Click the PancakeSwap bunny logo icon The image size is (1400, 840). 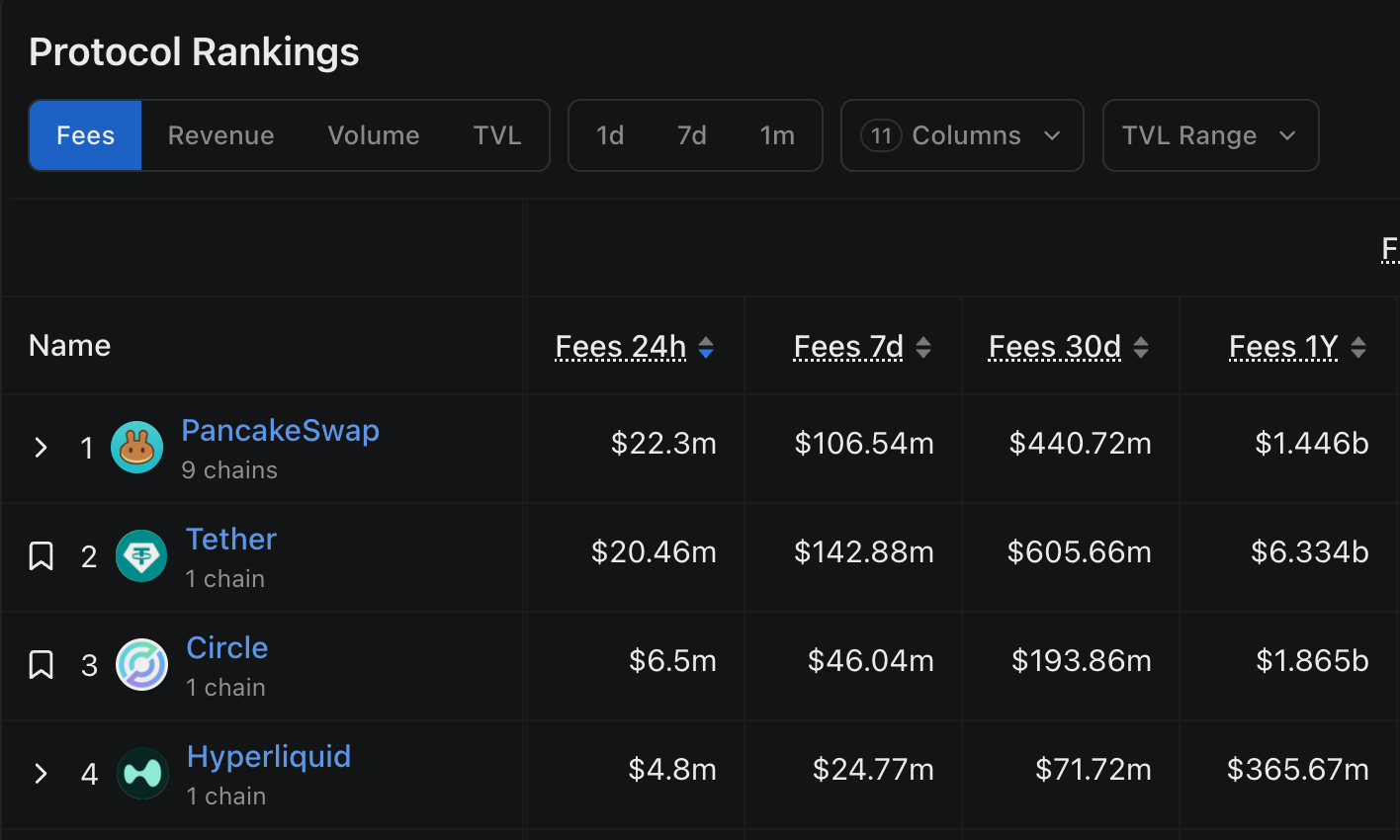[136, 448]
